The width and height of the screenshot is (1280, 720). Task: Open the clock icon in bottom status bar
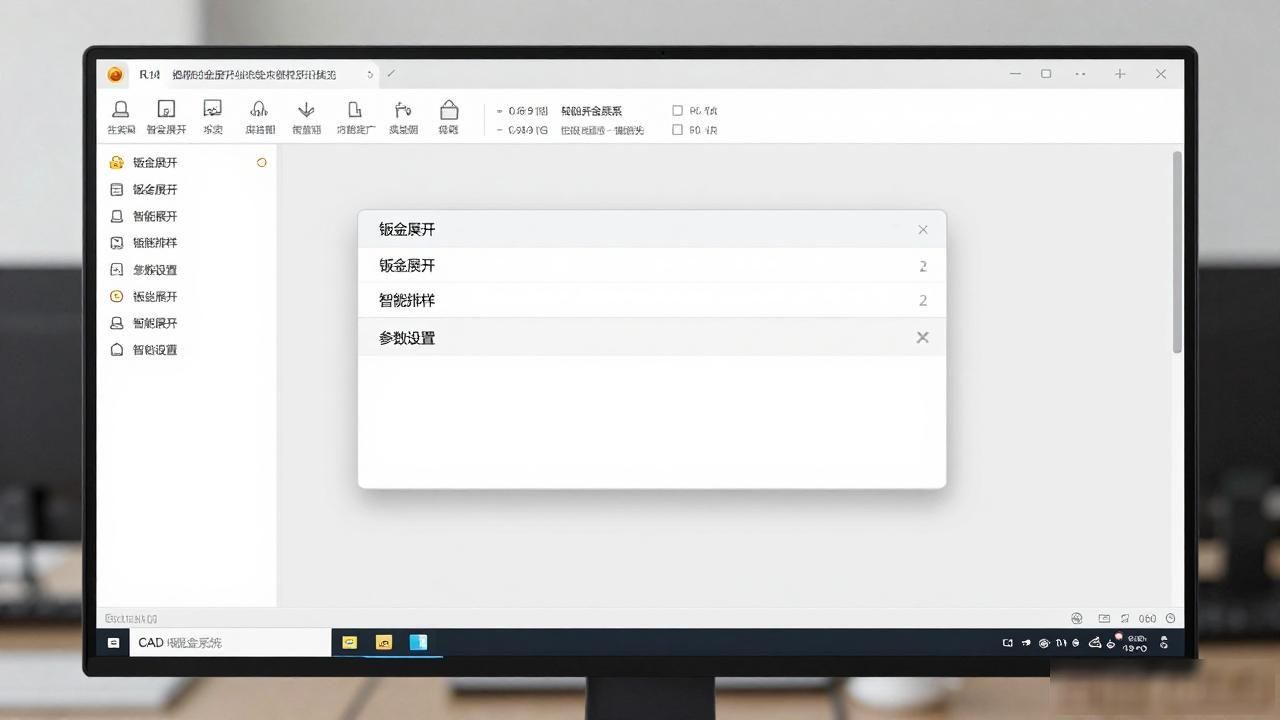(x=1170, y=618)
